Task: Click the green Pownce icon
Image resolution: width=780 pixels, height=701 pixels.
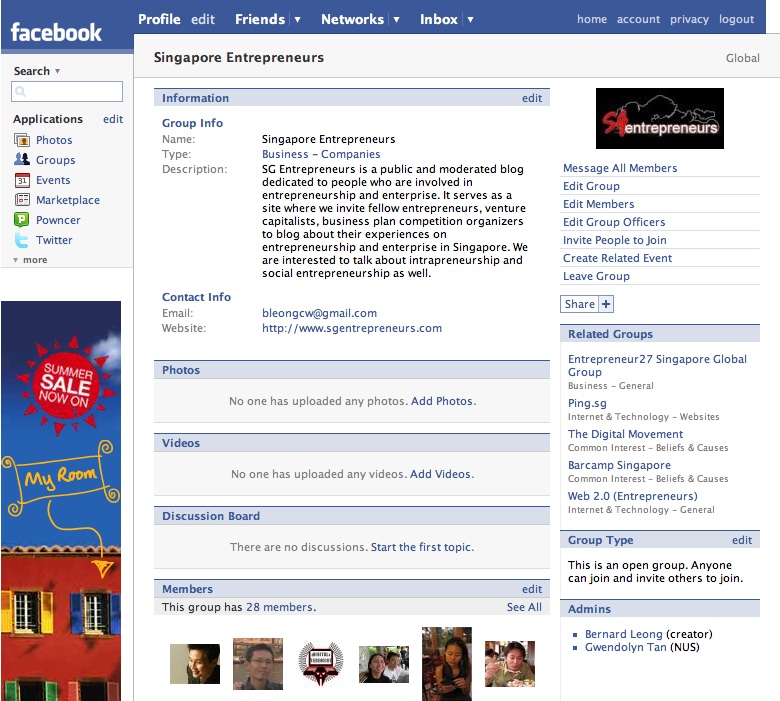Action: [x=22, y=220]
